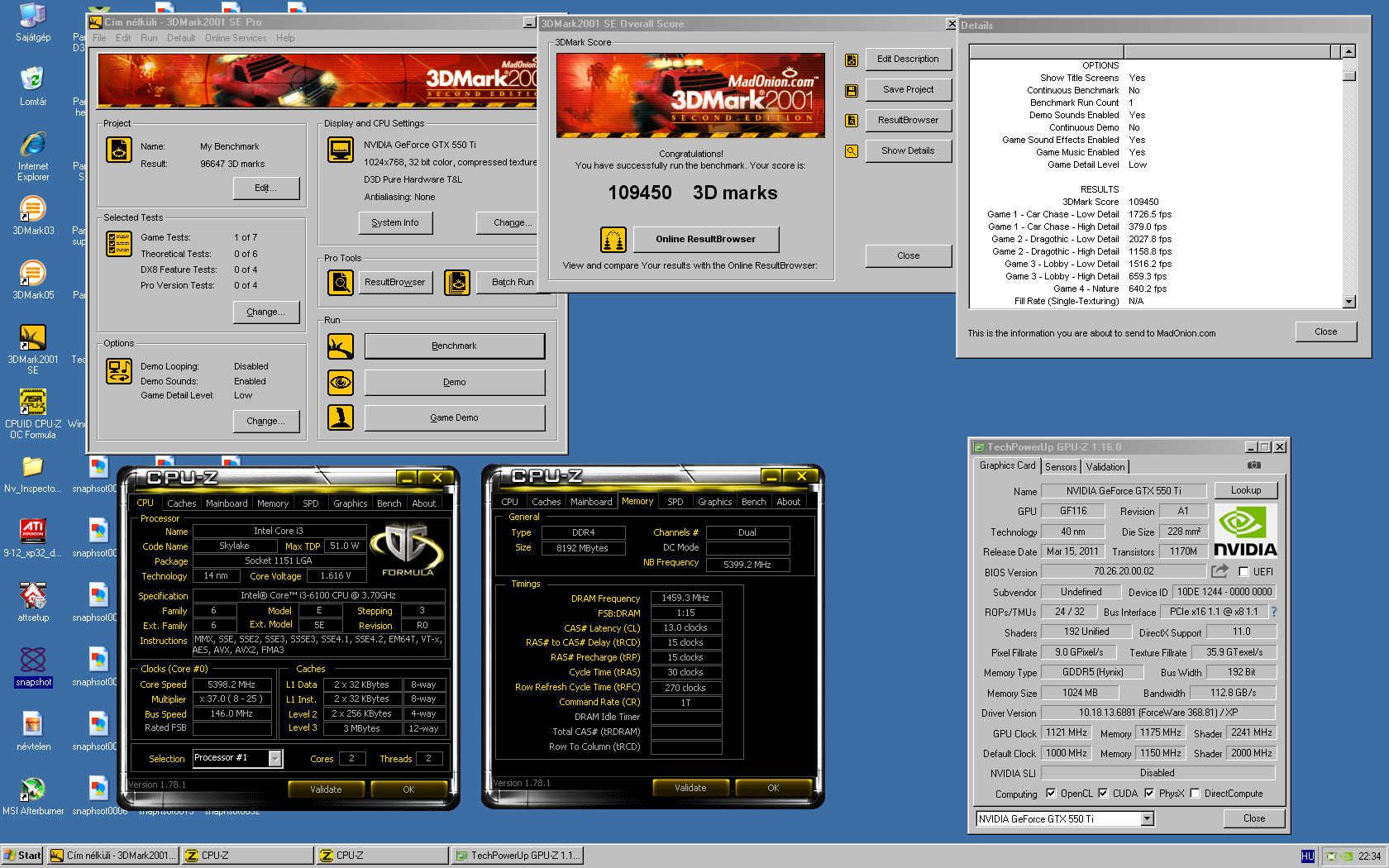Open the Processor #1 selection dropdown
Image resolution: width=1389 pixels, height=868 pixels.
(275, 758)
